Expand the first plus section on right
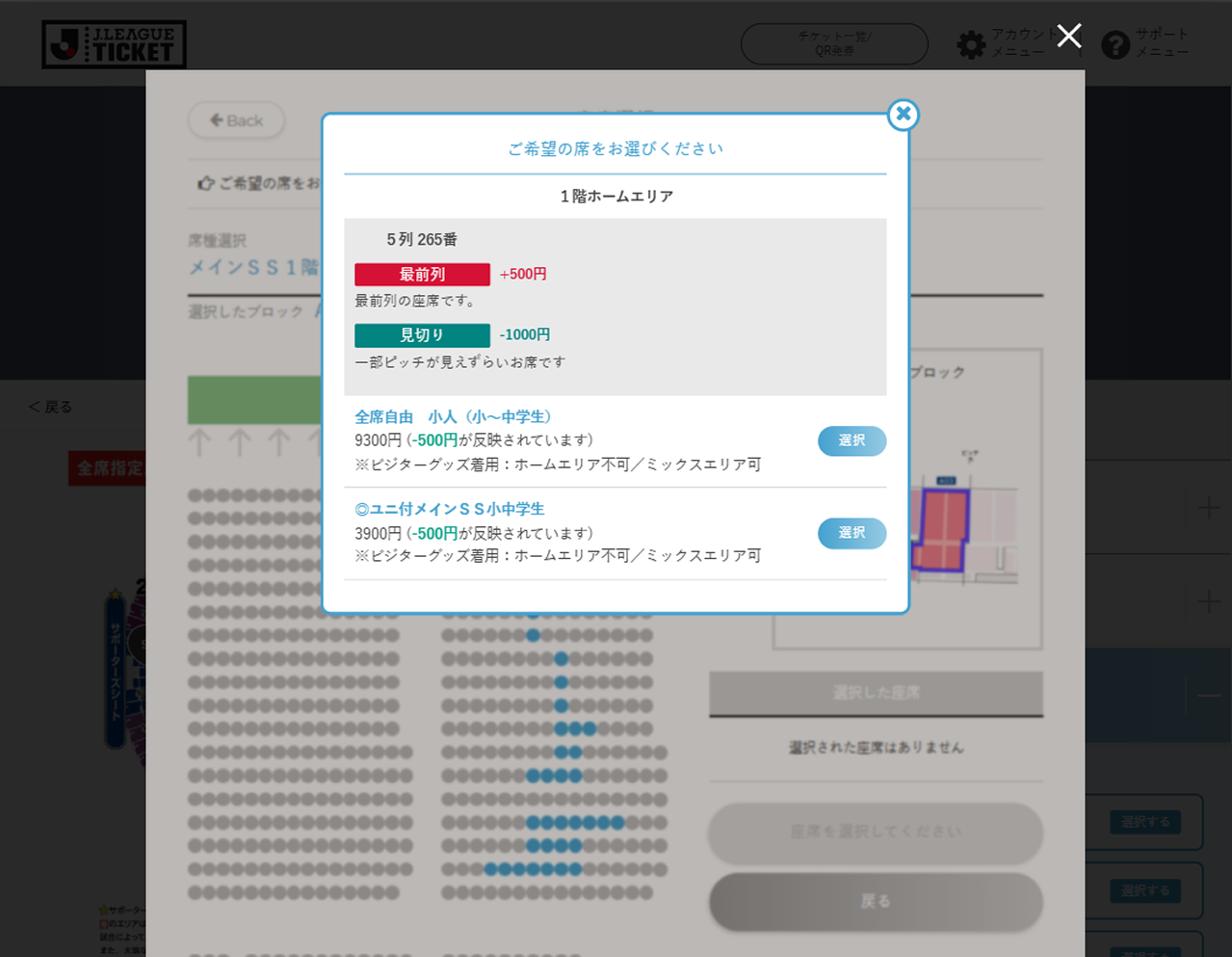Viewport: 1232px width, 957px height. 1208,507
